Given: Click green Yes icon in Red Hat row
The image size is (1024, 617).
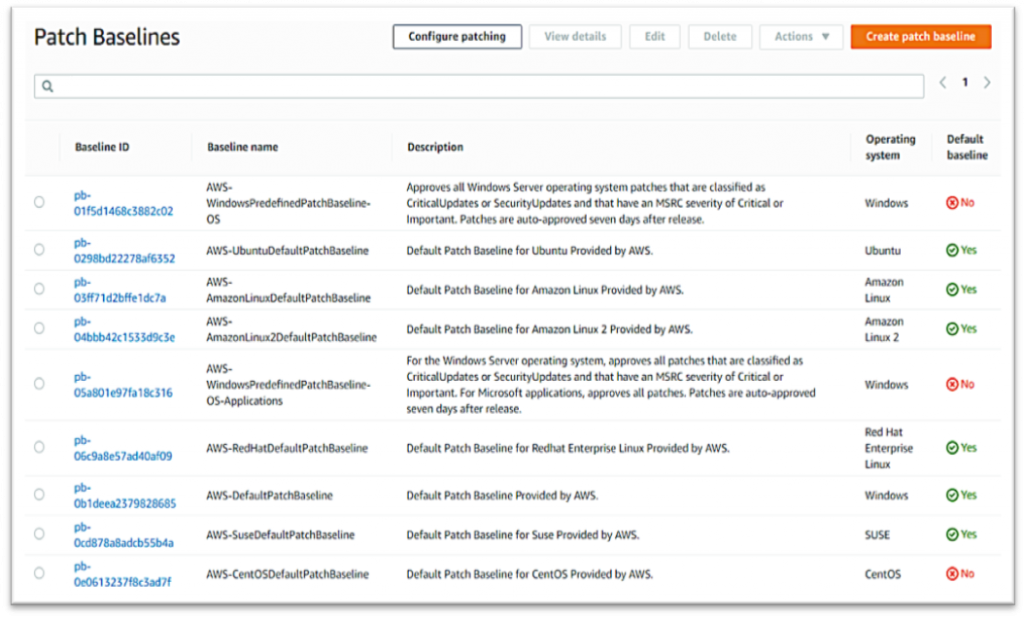Looking at the screenshot, I should [x=952, y=448].
